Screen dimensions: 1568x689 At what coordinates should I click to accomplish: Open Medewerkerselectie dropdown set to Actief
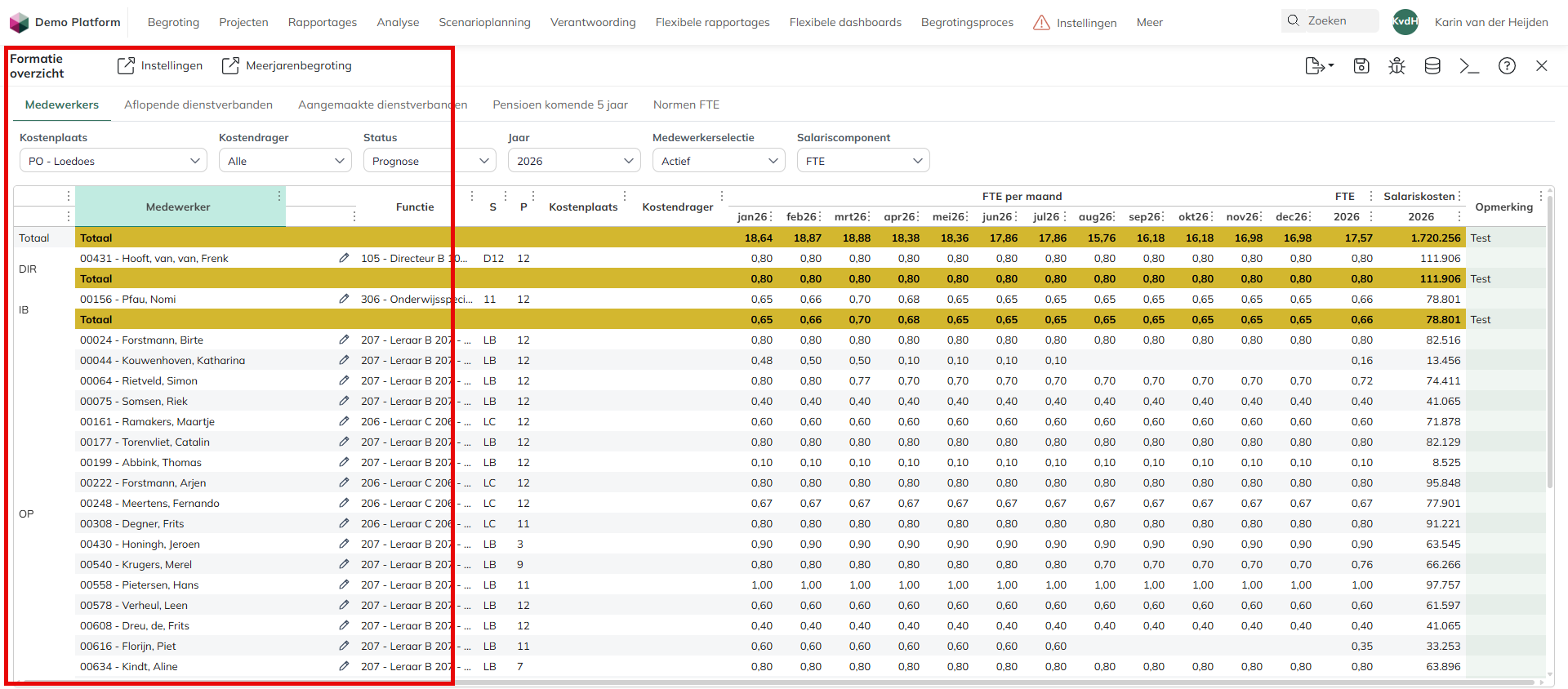pyautogui.click(x=719, y=161)
